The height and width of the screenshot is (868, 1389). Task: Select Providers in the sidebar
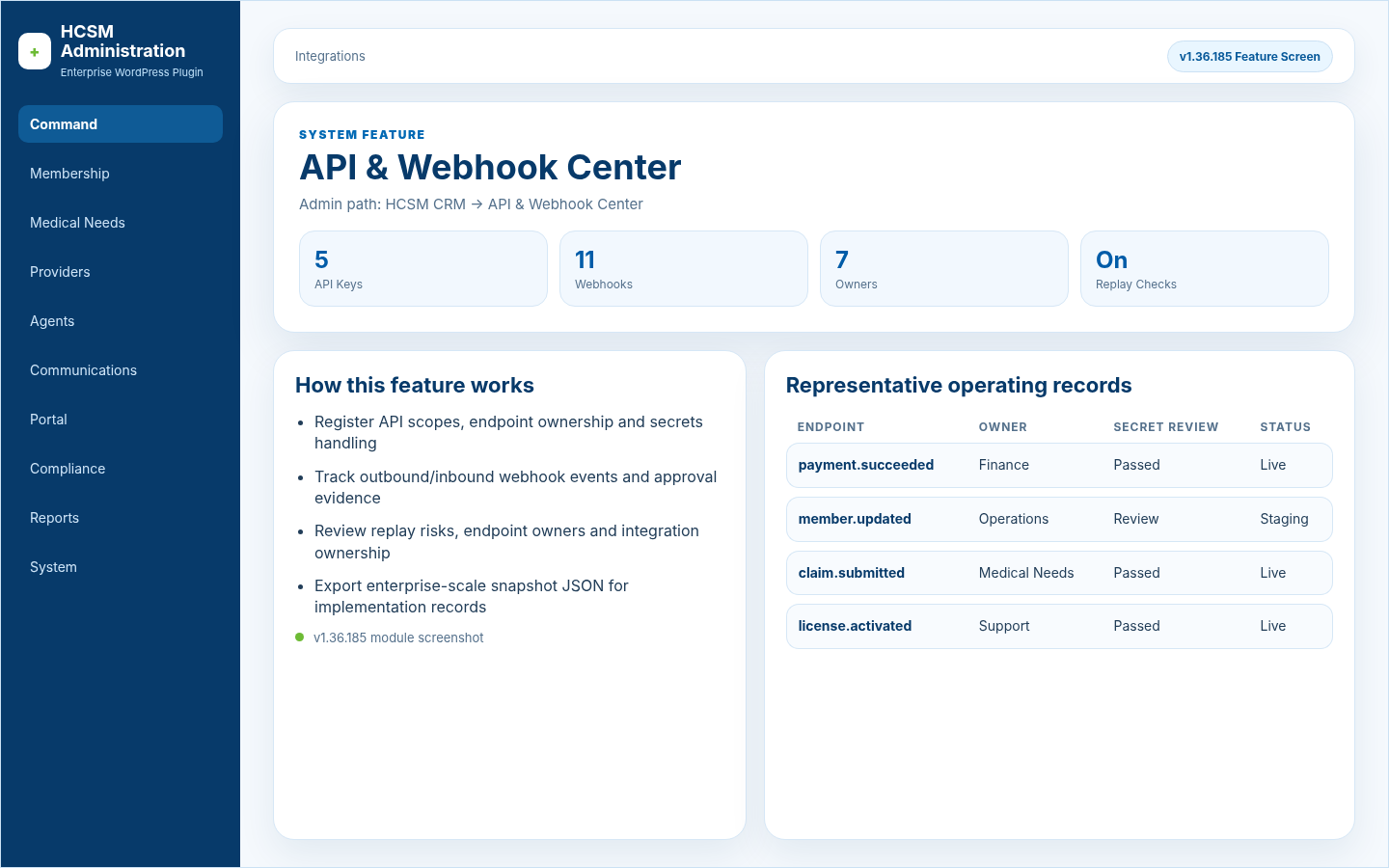click(121, 272)
